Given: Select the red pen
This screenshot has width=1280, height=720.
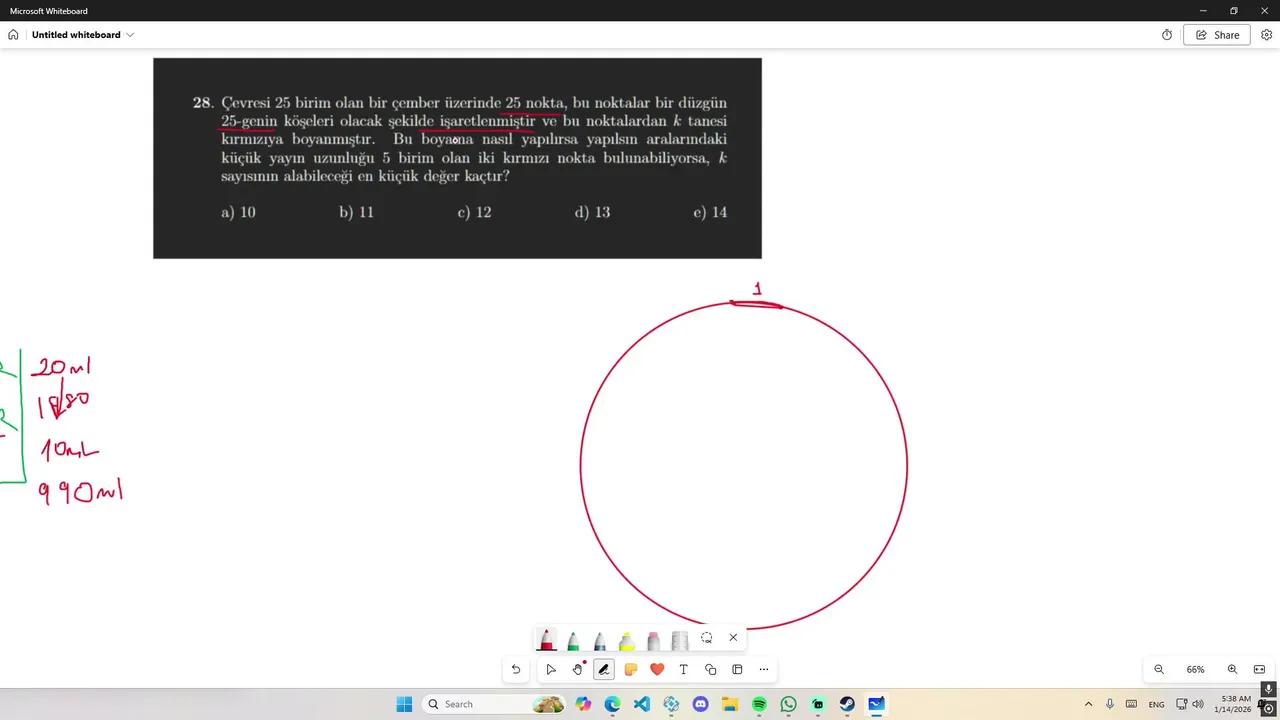Looking at the screenshot, I should [547, 640].
